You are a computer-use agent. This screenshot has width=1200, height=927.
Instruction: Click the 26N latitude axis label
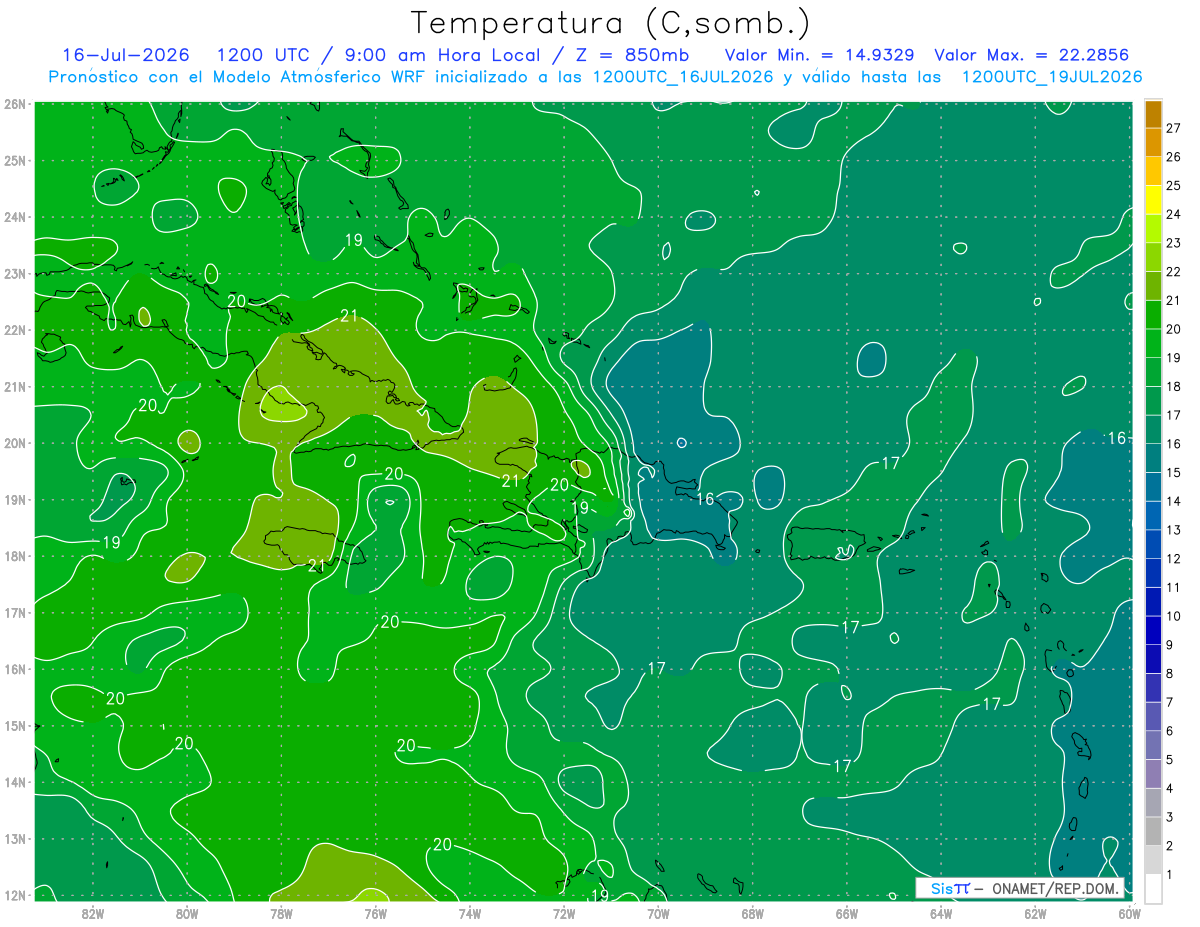click(x=15, y=104)
